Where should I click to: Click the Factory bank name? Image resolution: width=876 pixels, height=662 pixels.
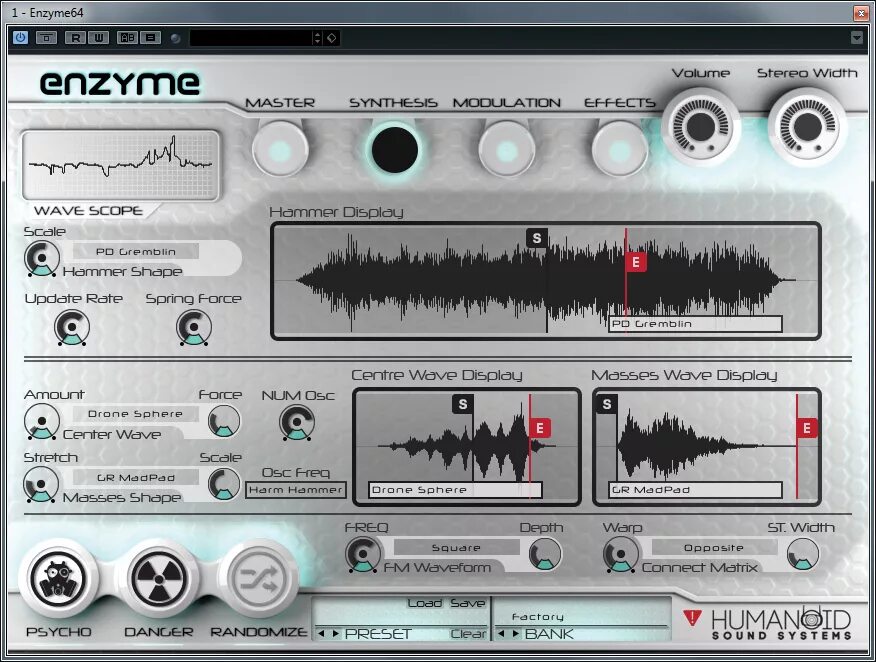537,617
